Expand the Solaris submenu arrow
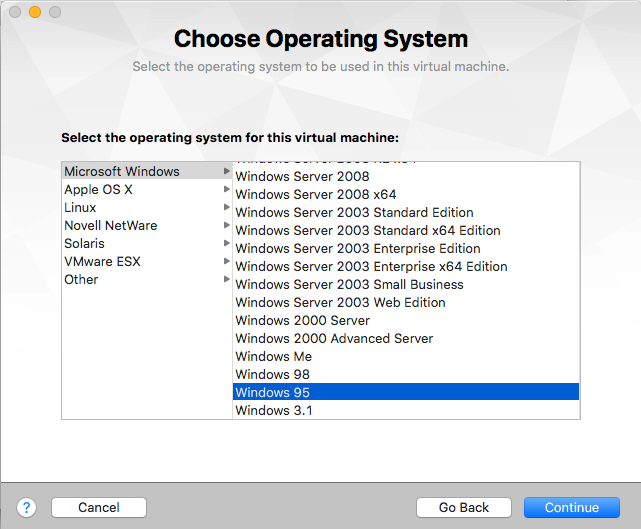 click(x=227, y=243)
